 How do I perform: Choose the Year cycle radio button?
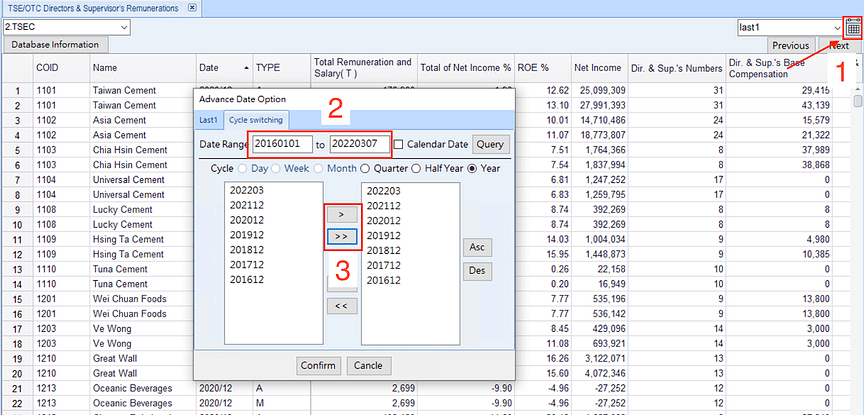(x=472, y=169)
